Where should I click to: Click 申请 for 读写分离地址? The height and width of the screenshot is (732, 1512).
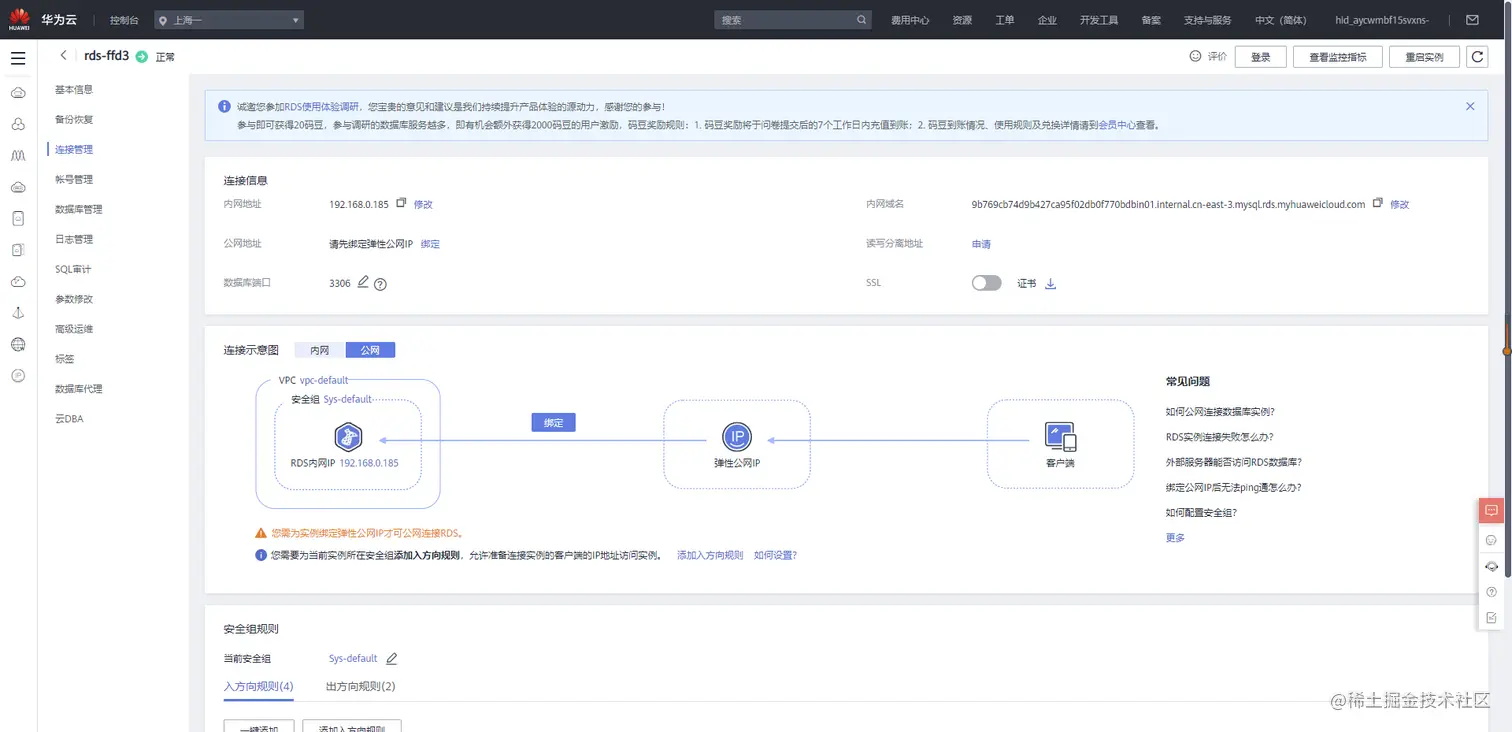(x=981, y=244)
